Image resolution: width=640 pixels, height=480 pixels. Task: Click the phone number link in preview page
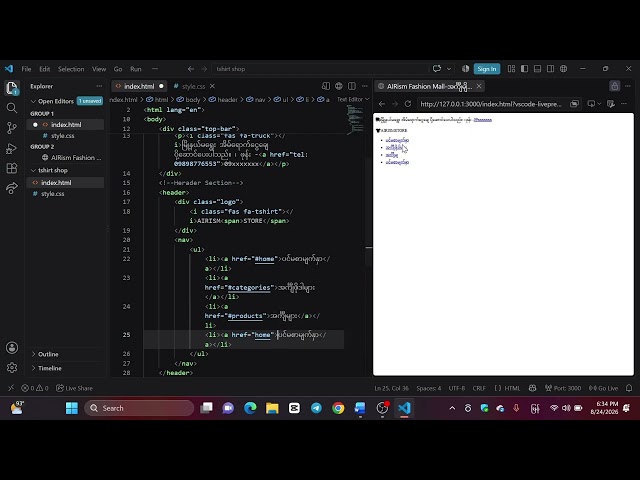click(482, 120)
